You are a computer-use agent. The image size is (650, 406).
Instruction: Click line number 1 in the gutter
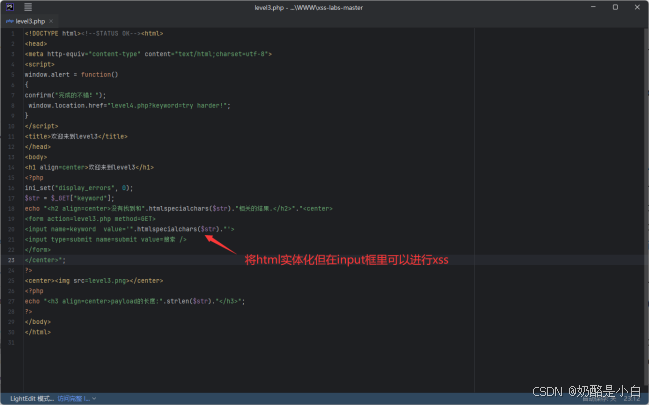pyautogui.click(x=13, y=34)
